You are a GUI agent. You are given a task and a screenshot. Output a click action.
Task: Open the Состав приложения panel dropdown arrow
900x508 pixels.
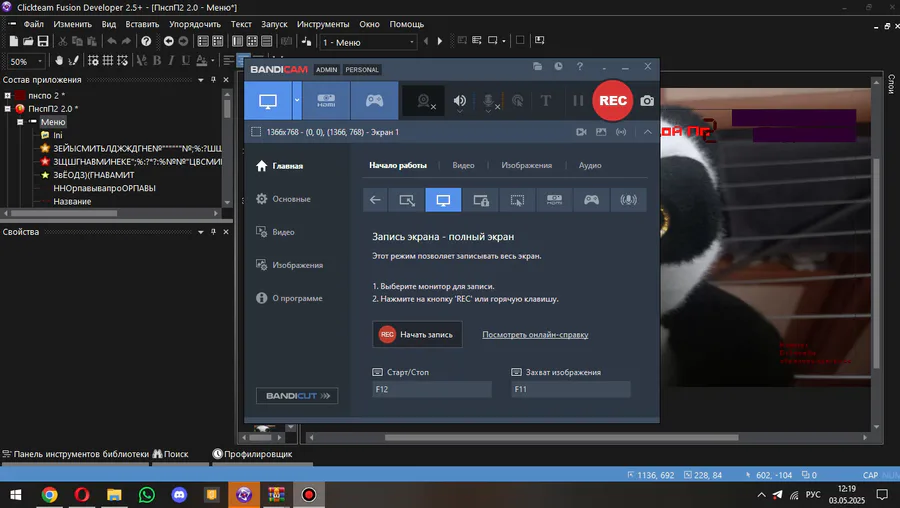pos(201,80)
